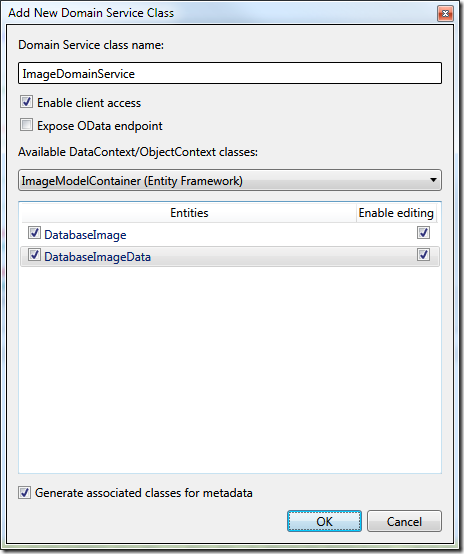Click the Domain Service class name label

click(x=91, y=45)
